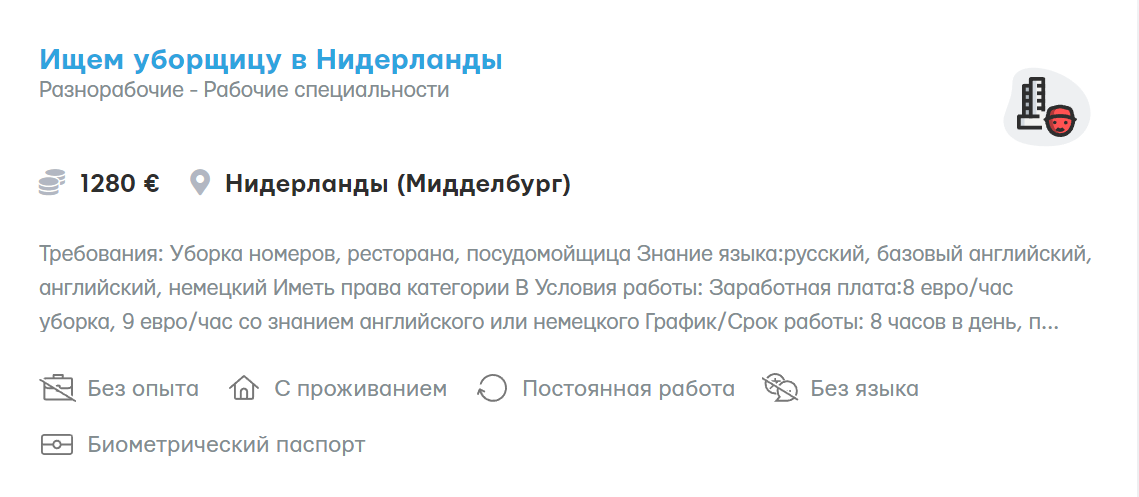Open the job title link about Нидерланды
This screenshot has width=1139, height=497.
(x=270, y=60)
